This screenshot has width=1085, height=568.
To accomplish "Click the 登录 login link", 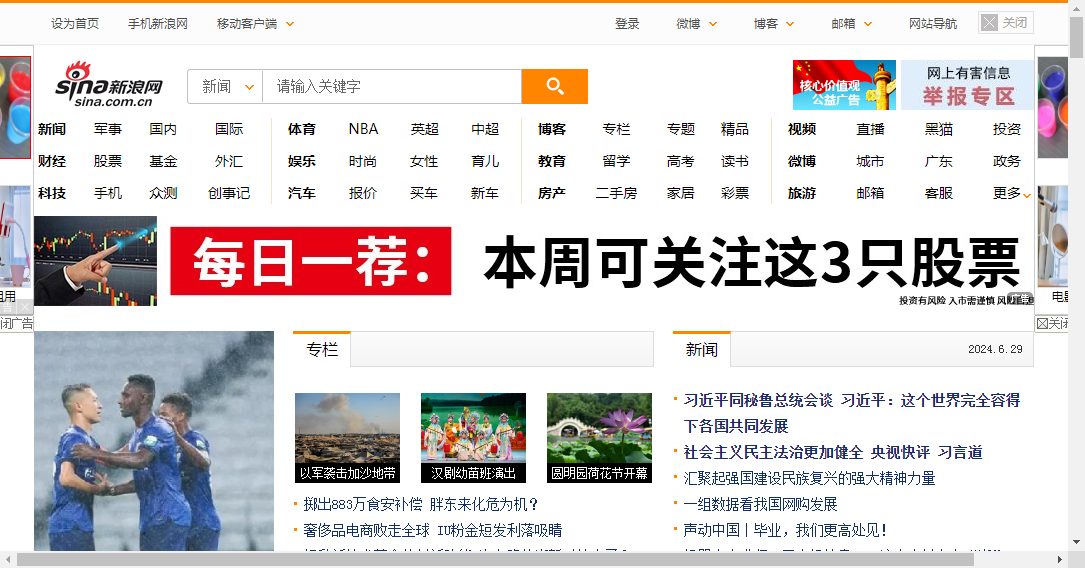I will pyautogui.click(x=627, y=23).
